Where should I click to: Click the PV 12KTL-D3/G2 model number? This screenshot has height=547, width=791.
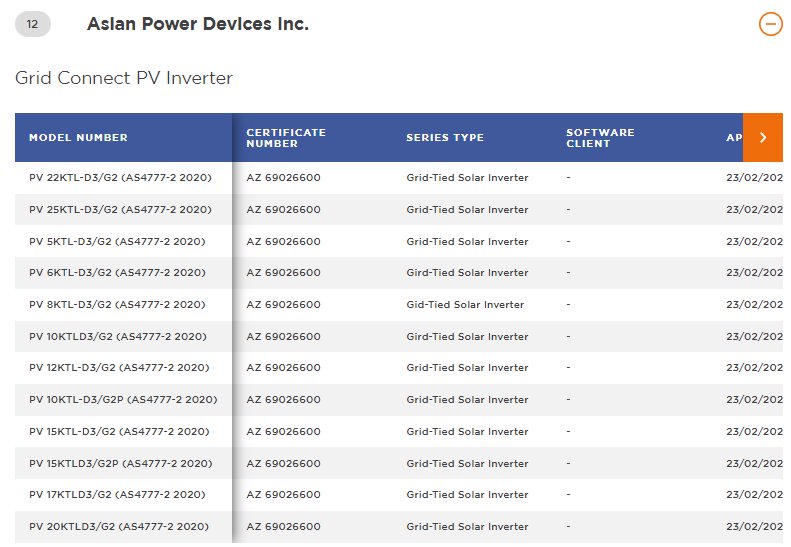point(119,368)
